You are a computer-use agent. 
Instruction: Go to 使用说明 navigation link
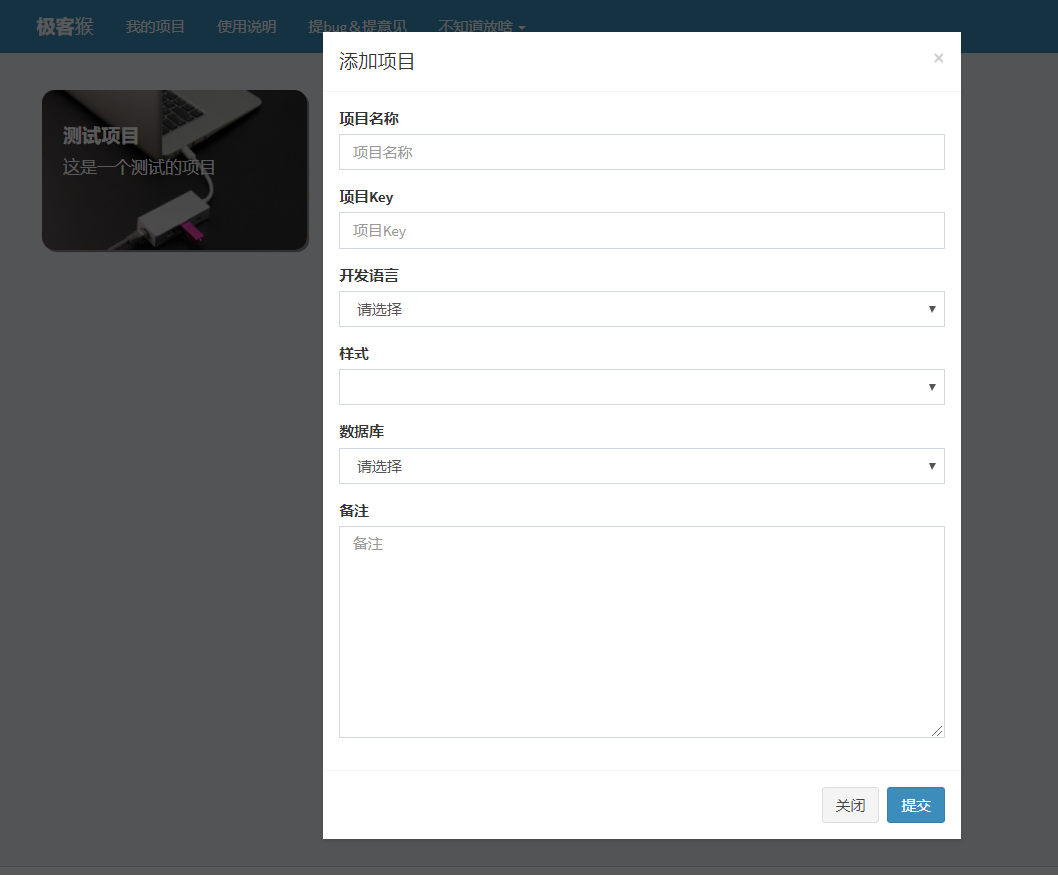246,26
